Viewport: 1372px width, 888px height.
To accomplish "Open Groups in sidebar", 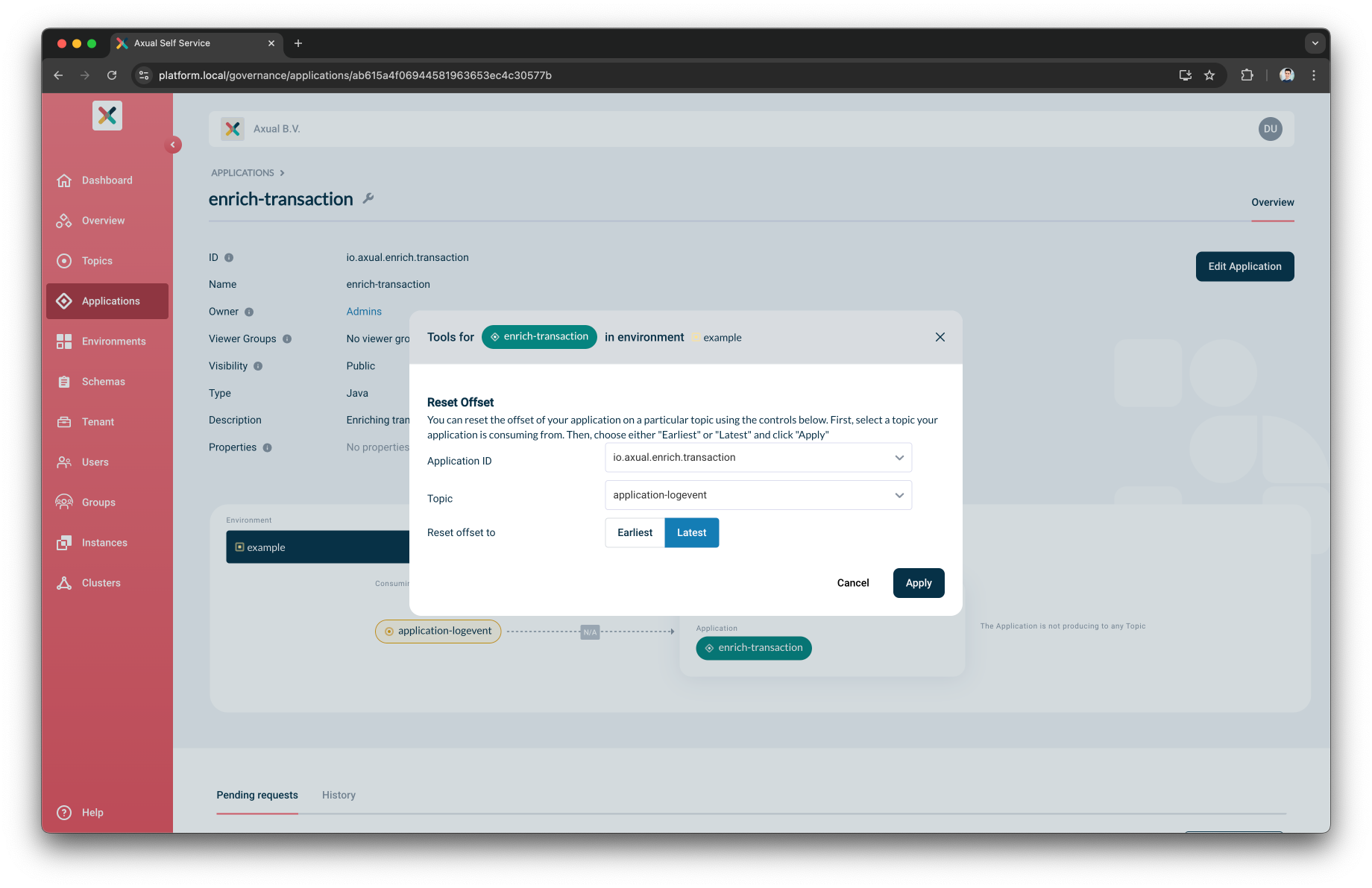I will tap(107, 503).
